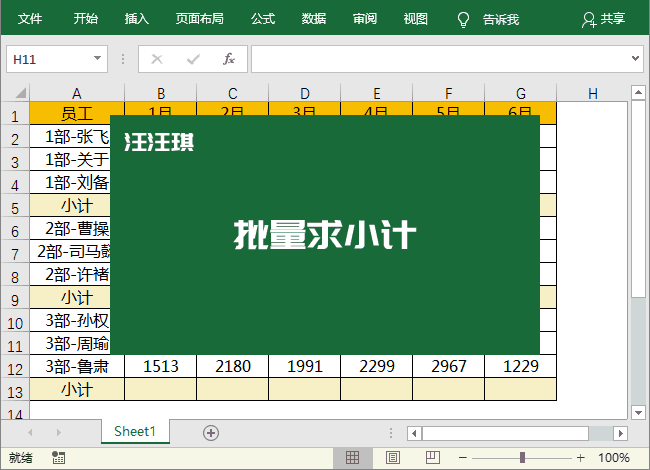Select row 12 header
The width and height of the screenshot is (650, 470).
(x=15, y=368)
